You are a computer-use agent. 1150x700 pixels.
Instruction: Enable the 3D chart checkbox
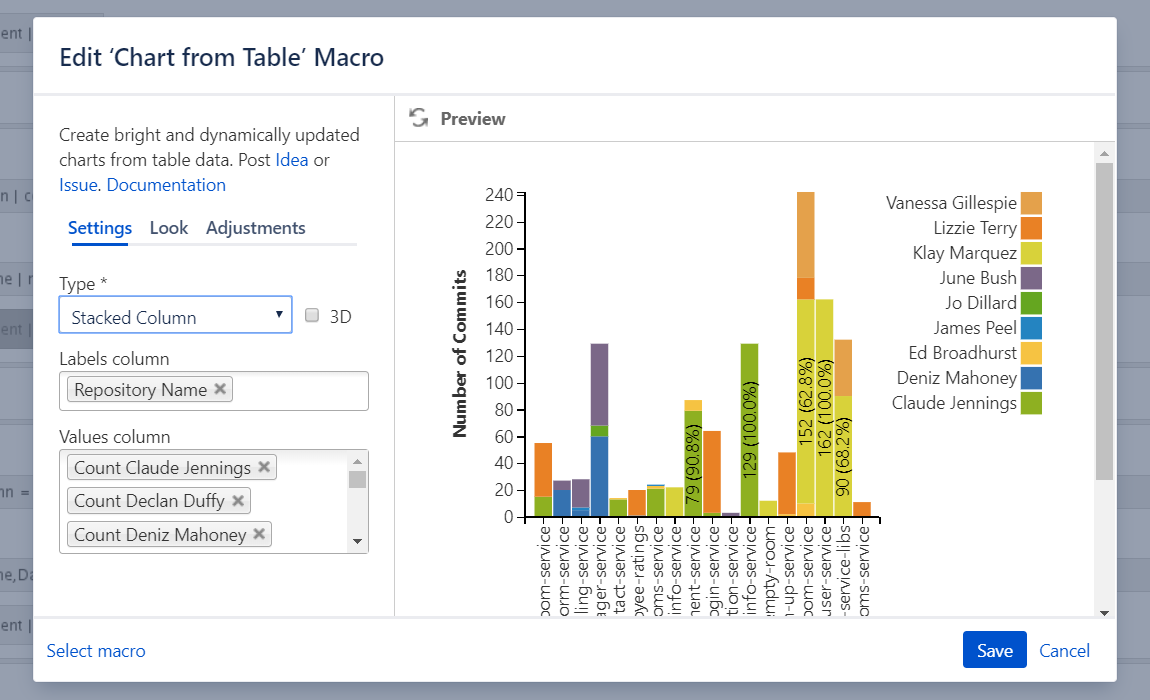(x=311, y=315)
